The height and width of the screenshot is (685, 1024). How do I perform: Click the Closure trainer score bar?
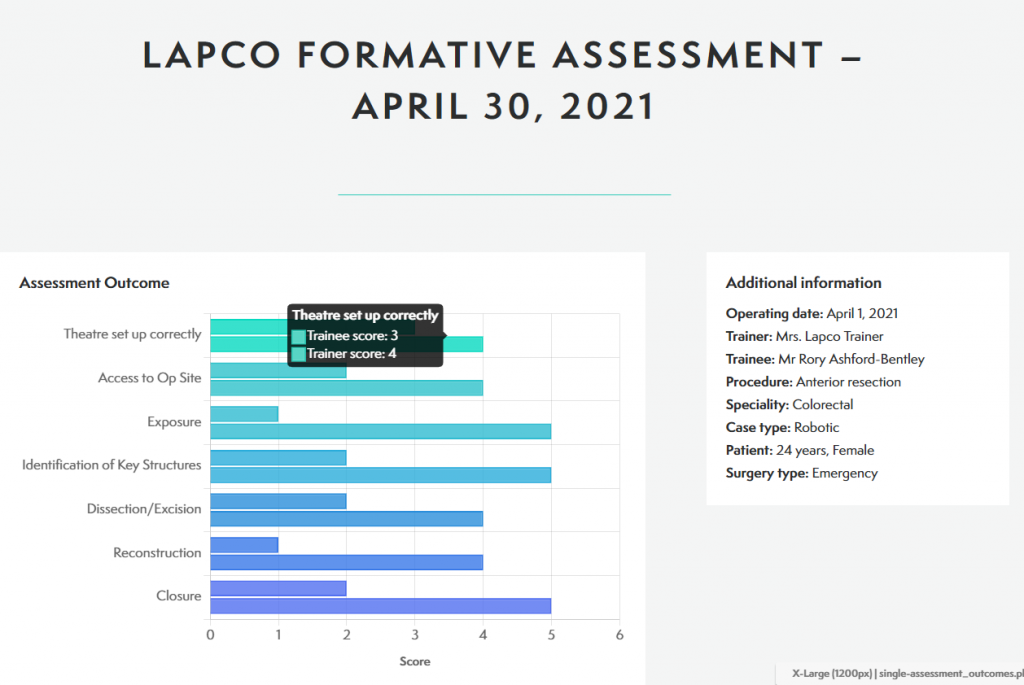(x=381, y=606)
